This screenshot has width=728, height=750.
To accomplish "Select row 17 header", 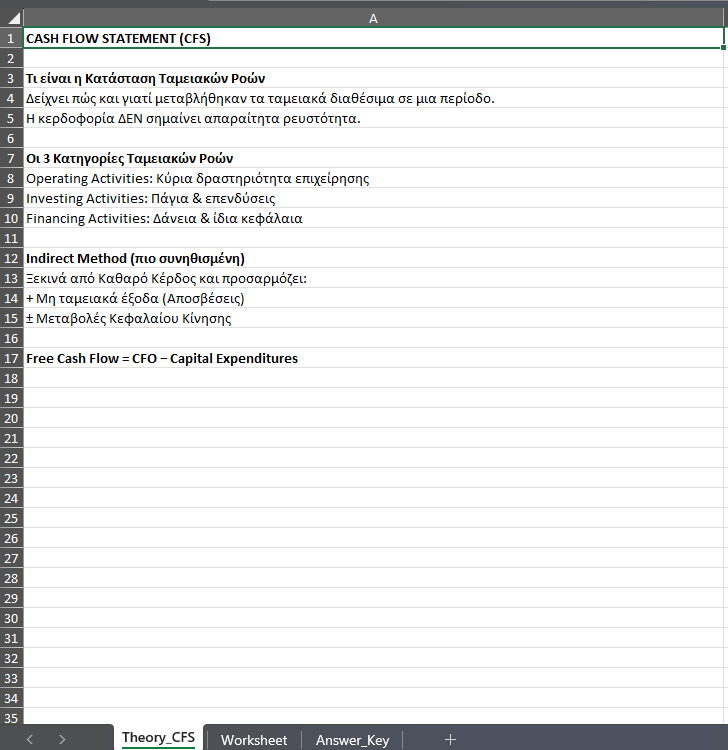I will (11, 358).
